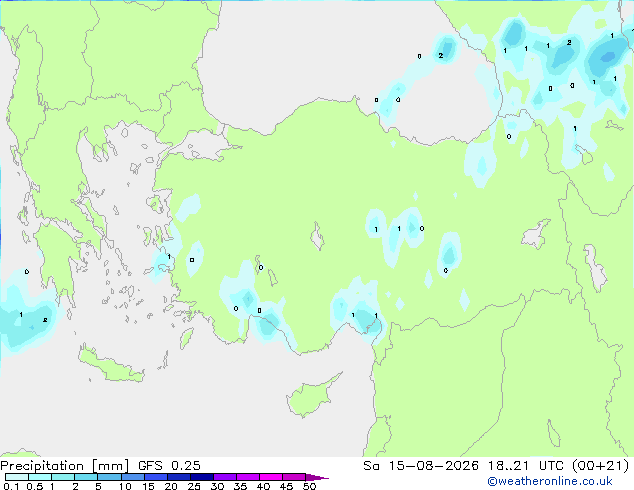Click the 1 to 2 mm legend swatch

[63, 477]
